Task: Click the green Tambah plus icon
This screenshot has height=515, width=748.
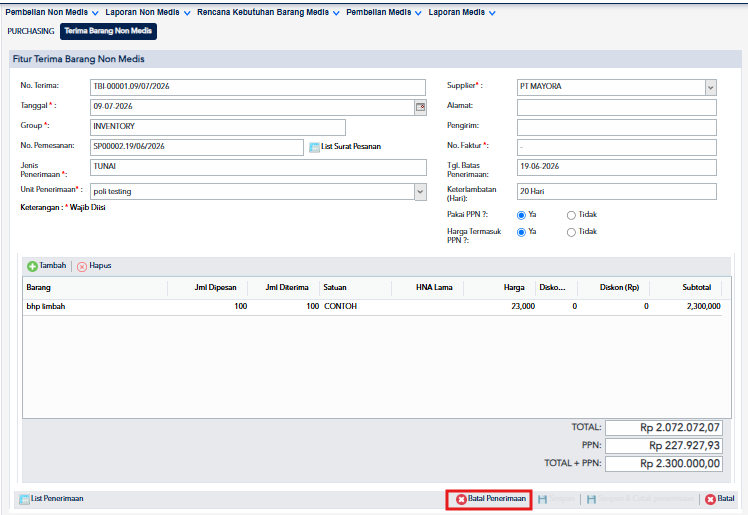Action: click(x=32, y=267)
